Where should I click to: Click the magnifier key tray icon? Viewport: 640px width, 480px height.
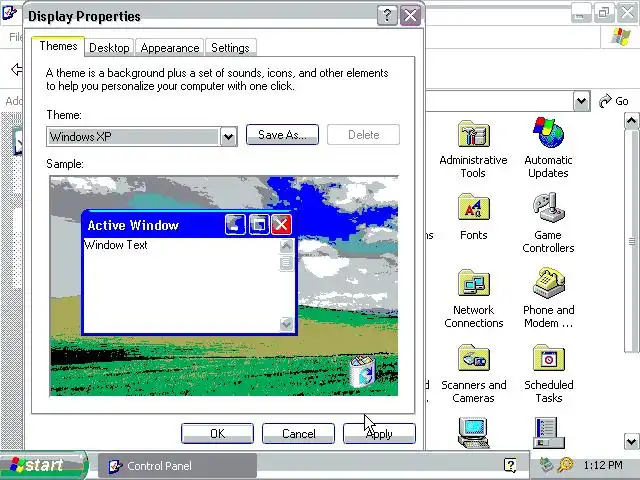[566, 465]
